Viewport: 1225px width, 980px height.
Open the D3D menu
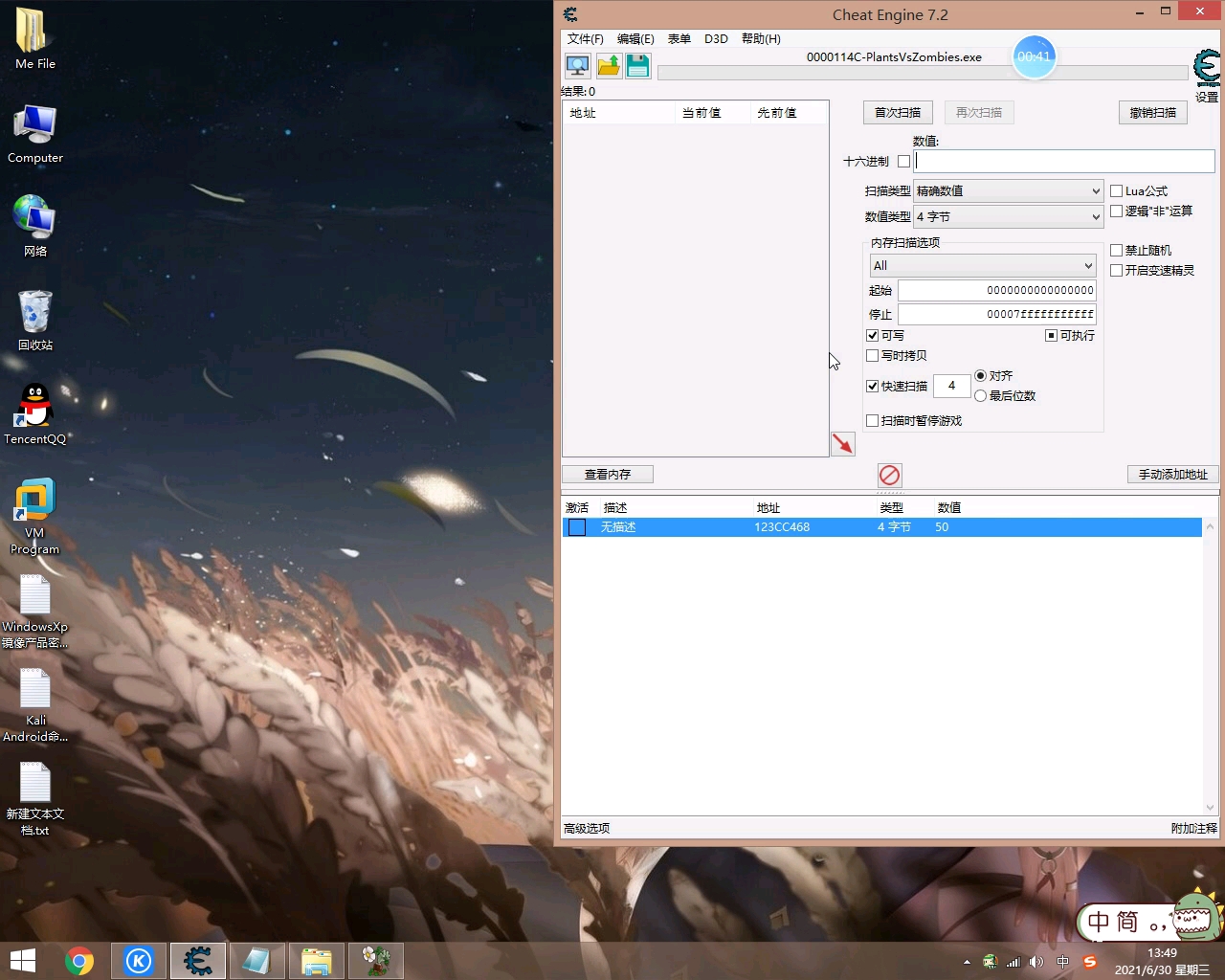pos(716,39)
